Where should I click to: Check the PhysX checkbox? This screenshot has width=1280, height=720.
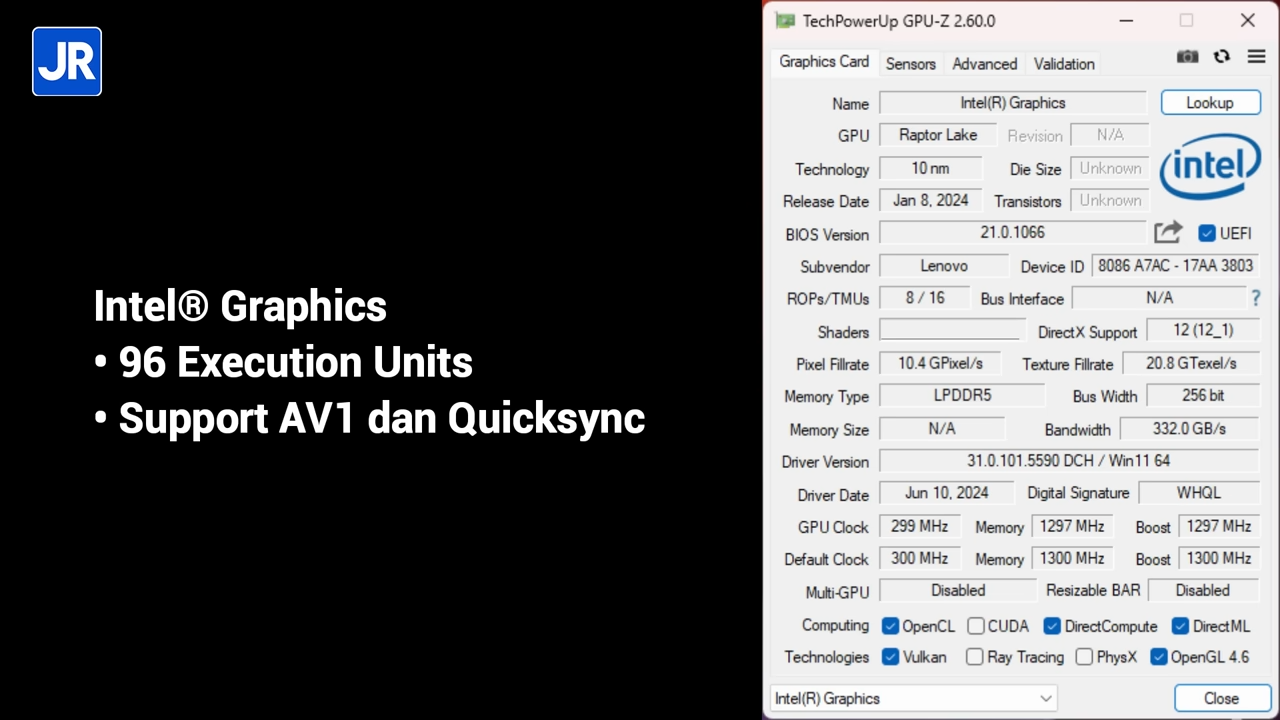(x=1084, y=657)
